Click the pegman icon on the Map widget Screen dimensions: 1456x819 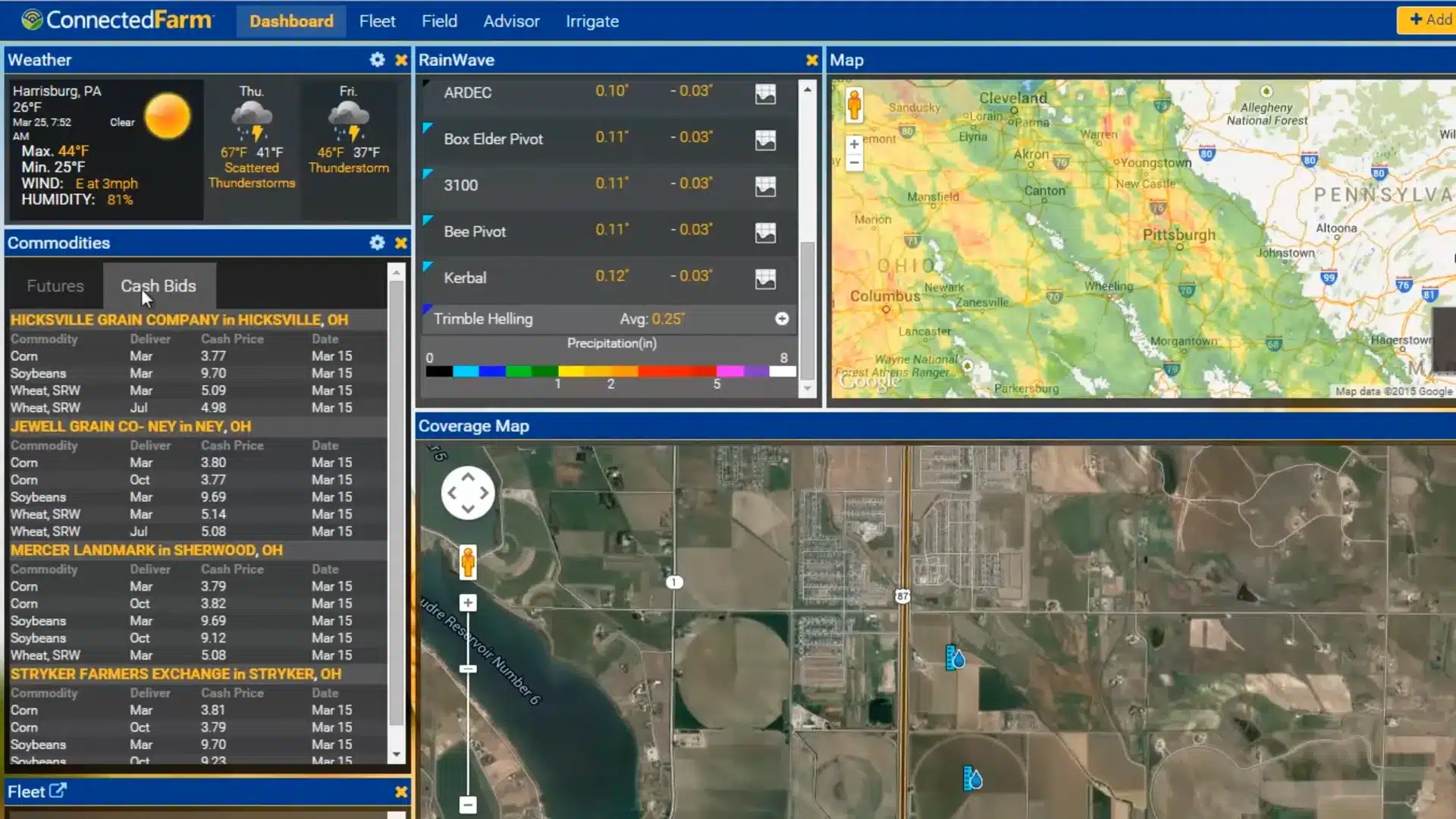click(x=855, y=105)
